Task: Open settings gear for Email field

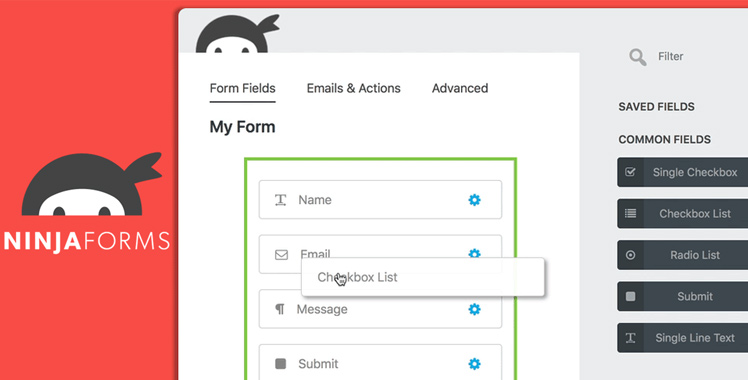Action: [x=474, y=253]
